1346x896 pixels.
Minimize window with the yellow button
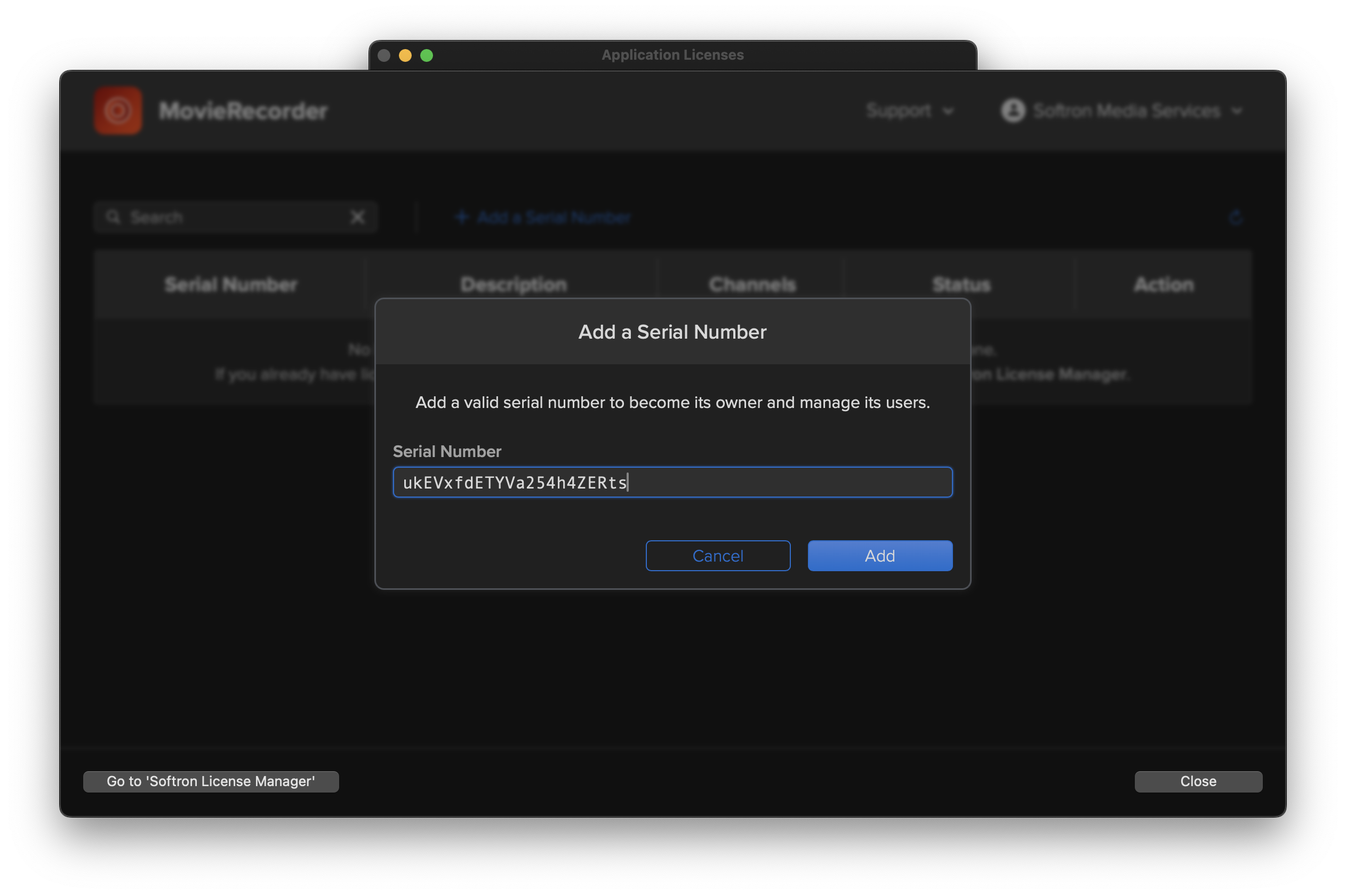(x=405, y=55)
